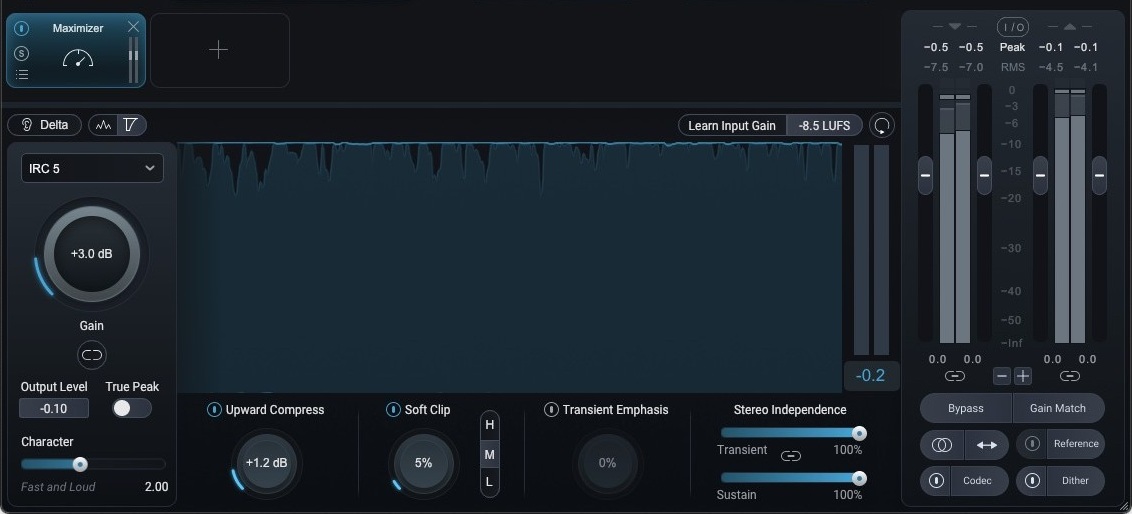
Task: Click the output meter left gain handle
Action: [x=1040, y=175]
